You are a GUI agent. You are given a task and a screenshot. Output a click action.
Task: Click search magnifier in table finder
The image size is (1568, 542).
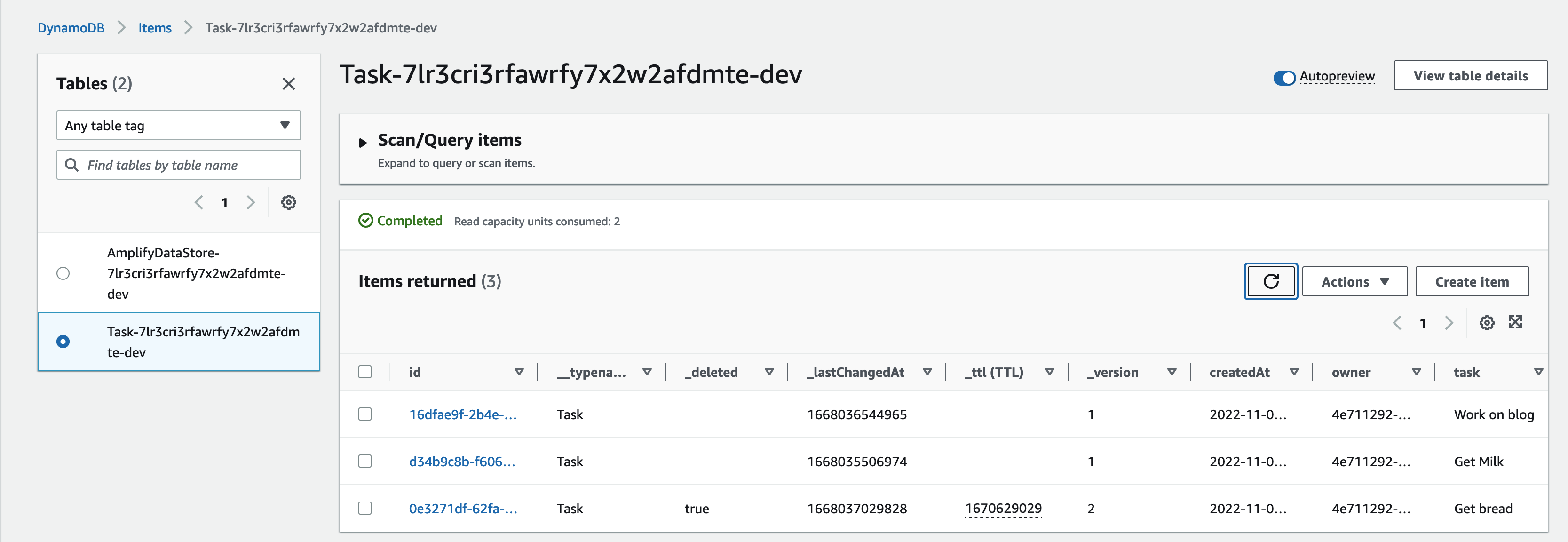[72, 165]
